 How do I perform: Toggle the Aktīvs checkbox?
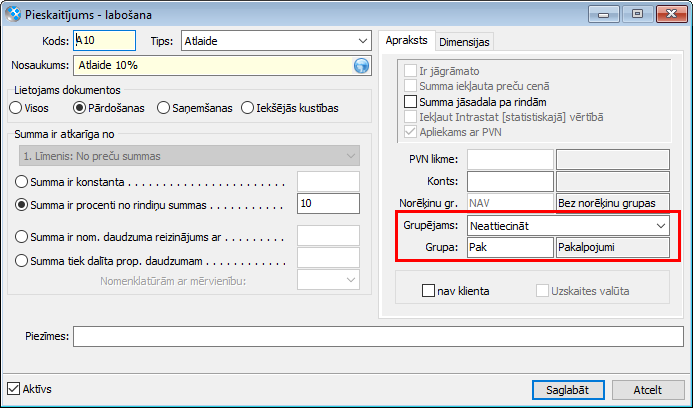pos(13,388)
